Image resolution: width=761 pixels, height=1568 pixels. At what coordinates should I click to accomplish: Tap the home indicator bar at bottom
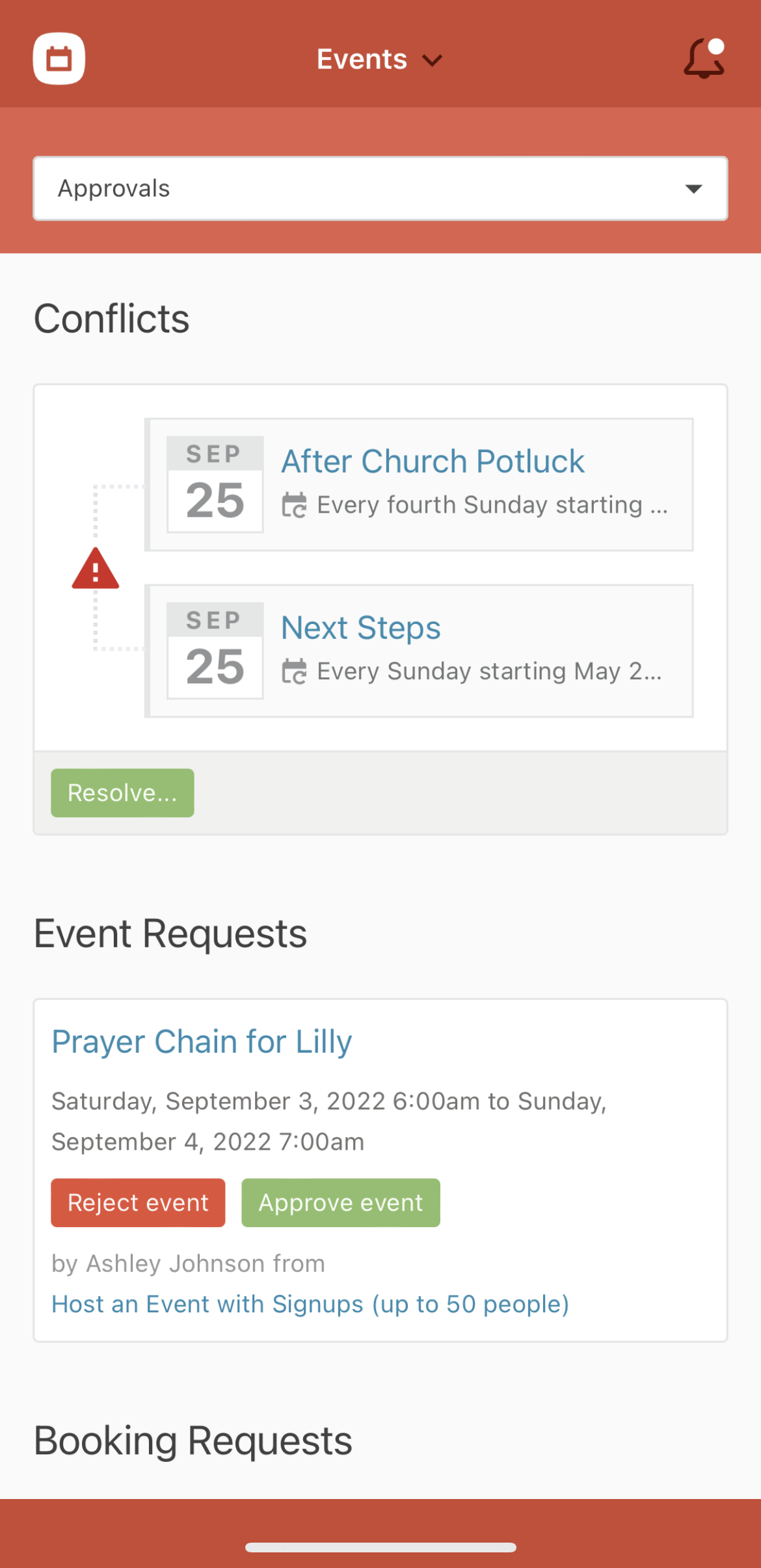click(x=380, y=1547)
